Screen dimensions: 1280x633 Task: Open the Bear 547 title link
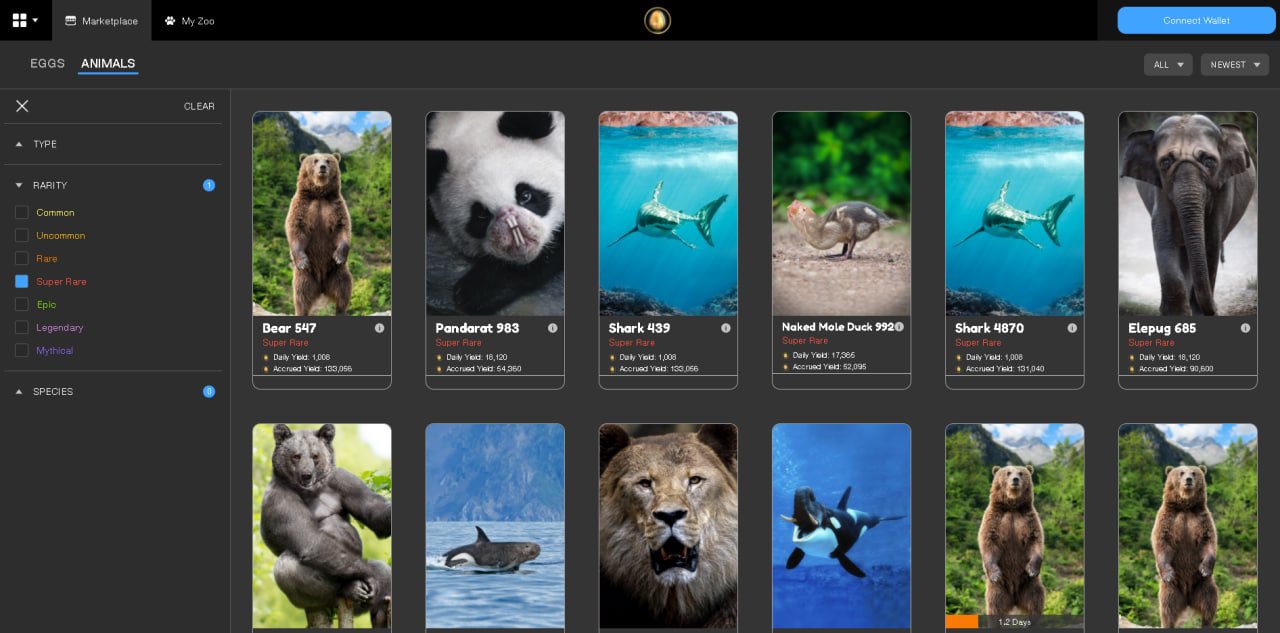click(x=289, y=328)
